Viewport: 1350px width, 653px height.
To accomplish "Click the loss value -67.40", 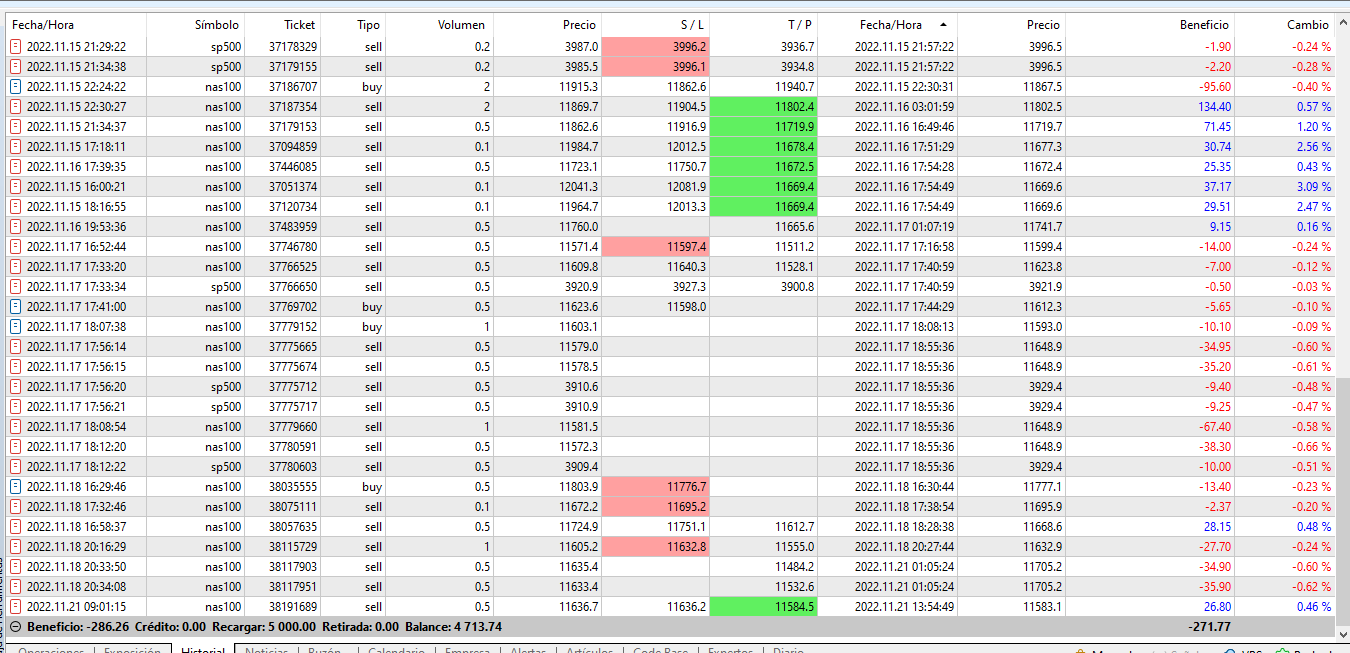I will 1215,427.
